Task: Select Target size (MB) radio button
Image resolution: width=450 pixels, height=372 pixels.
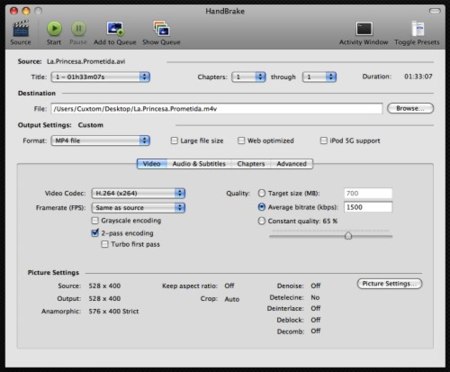Action: pos(262,193)
